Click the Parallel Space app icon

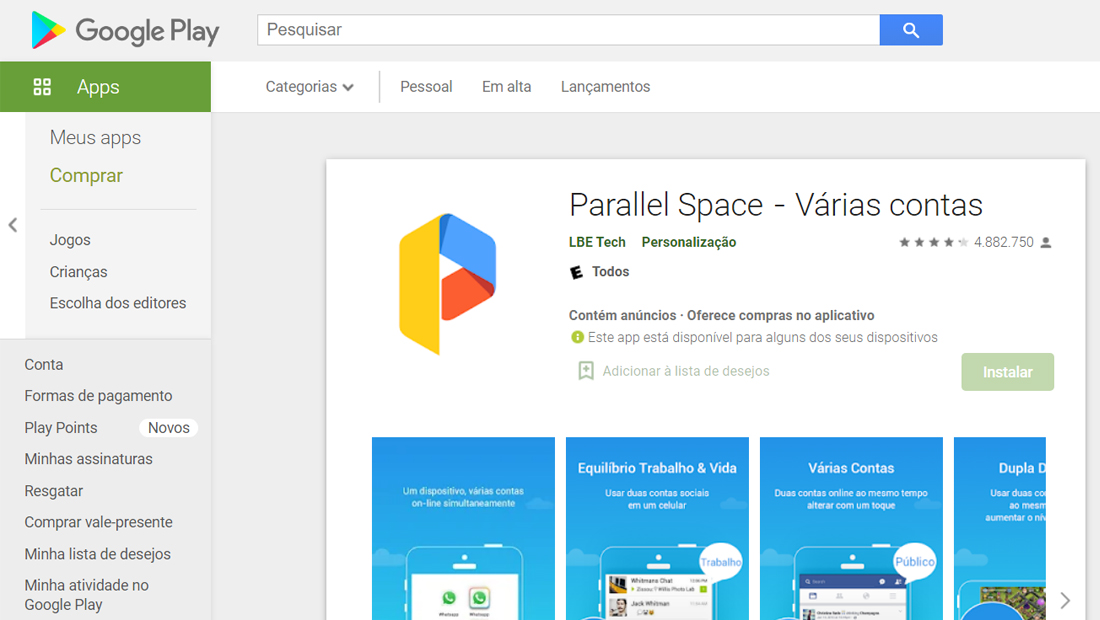click(x=448, y=284)
